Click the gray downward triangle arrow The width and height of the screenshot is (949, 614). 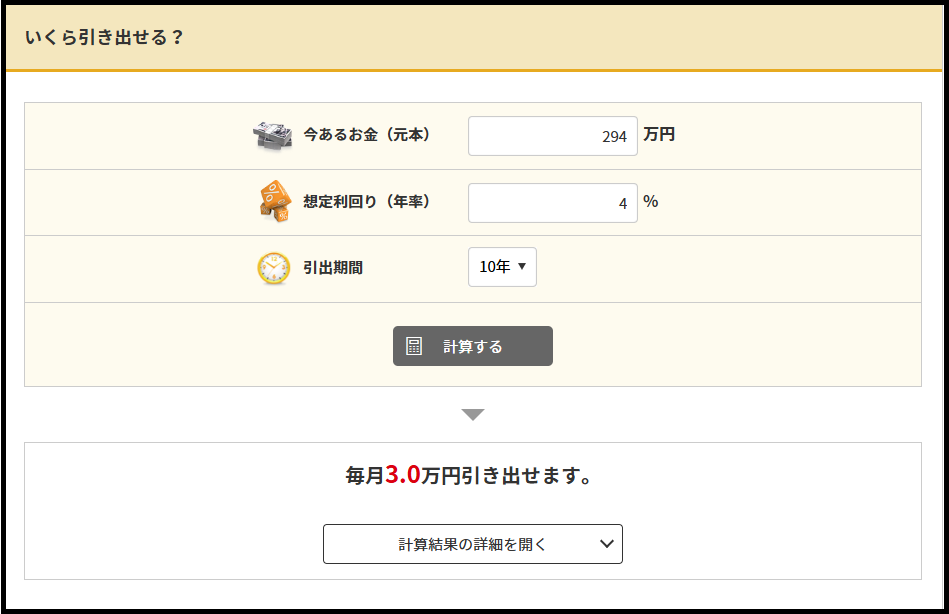[473, 414]
